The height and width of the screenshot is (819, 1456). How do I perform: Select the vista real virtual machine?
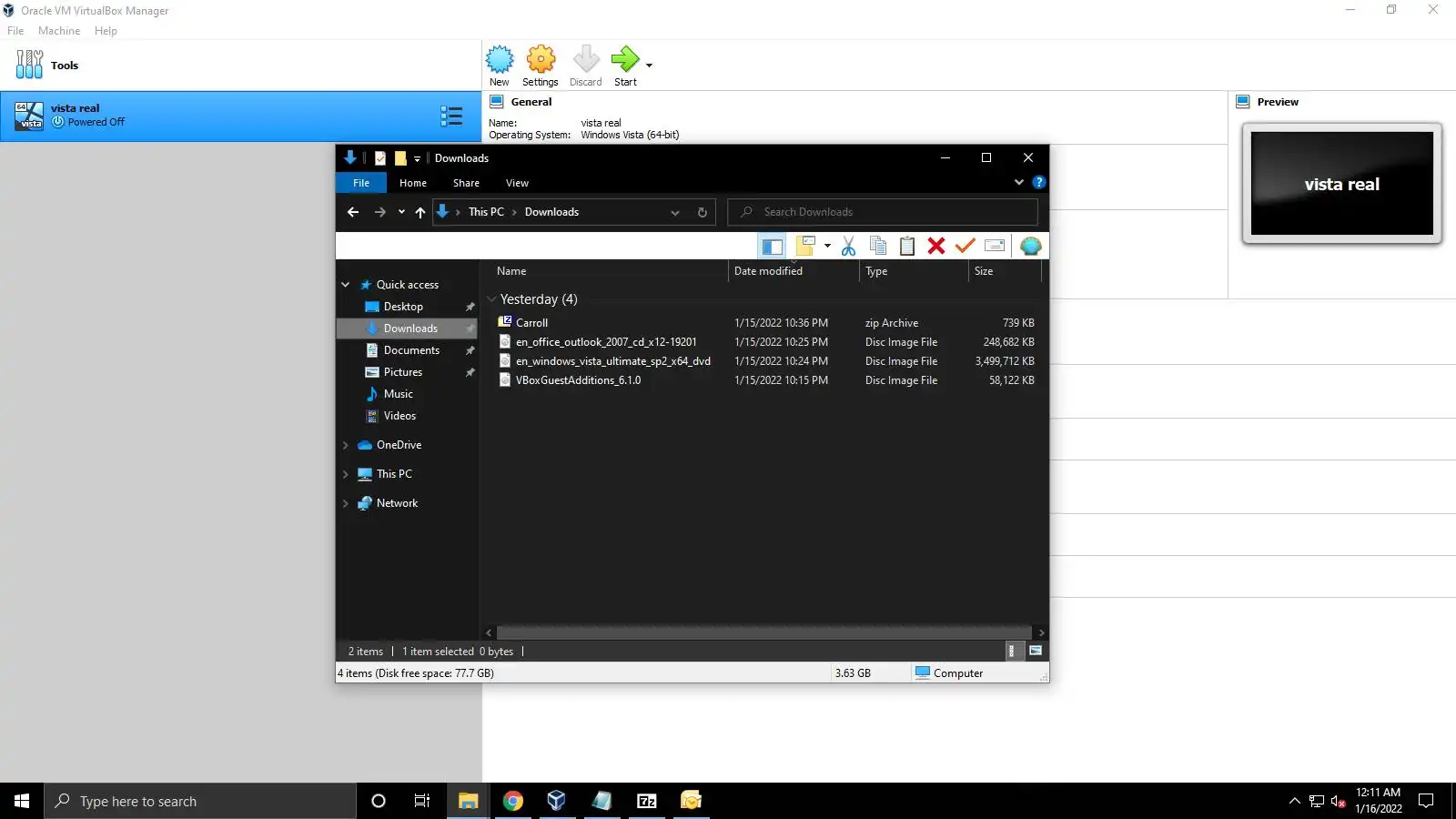240,116
